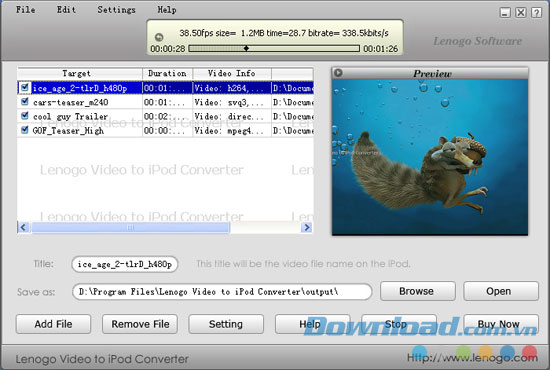Image resolution: width=550 pixels, height=370 pixels.
Task: Click the Preview play icon
Action: 338,73
